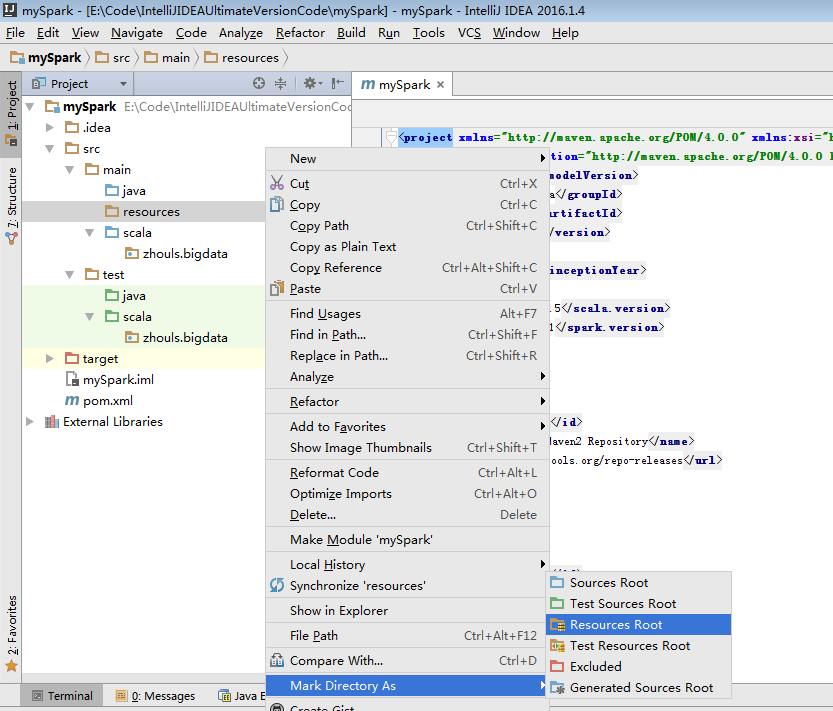Select Copy Reference entry

click(407, 267)
